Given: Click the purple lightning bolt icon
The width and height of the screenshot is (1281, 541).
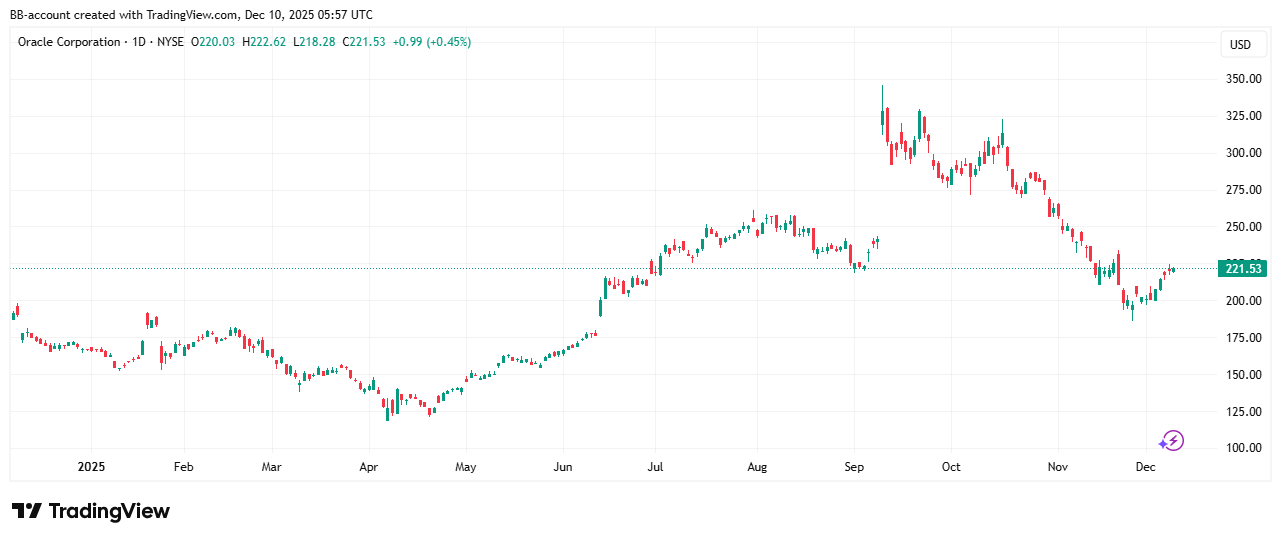Looking at the screenshot, I should tap(1171, 440).
